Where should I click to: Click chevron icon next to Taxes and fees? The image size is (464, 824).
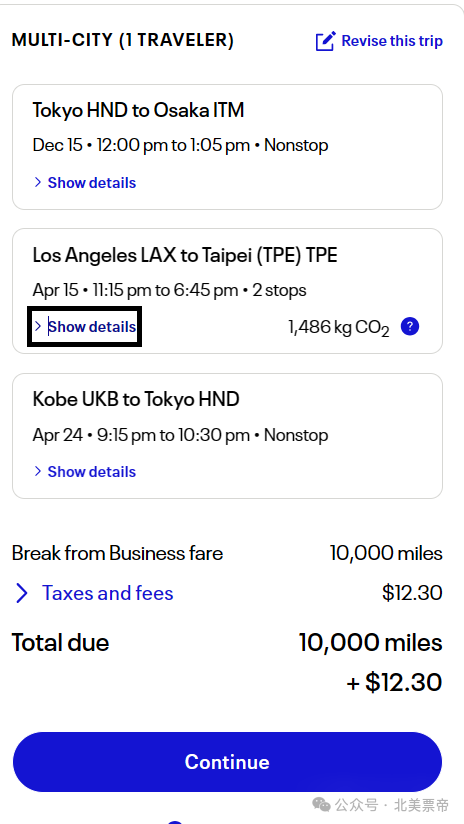pos(22,593)
